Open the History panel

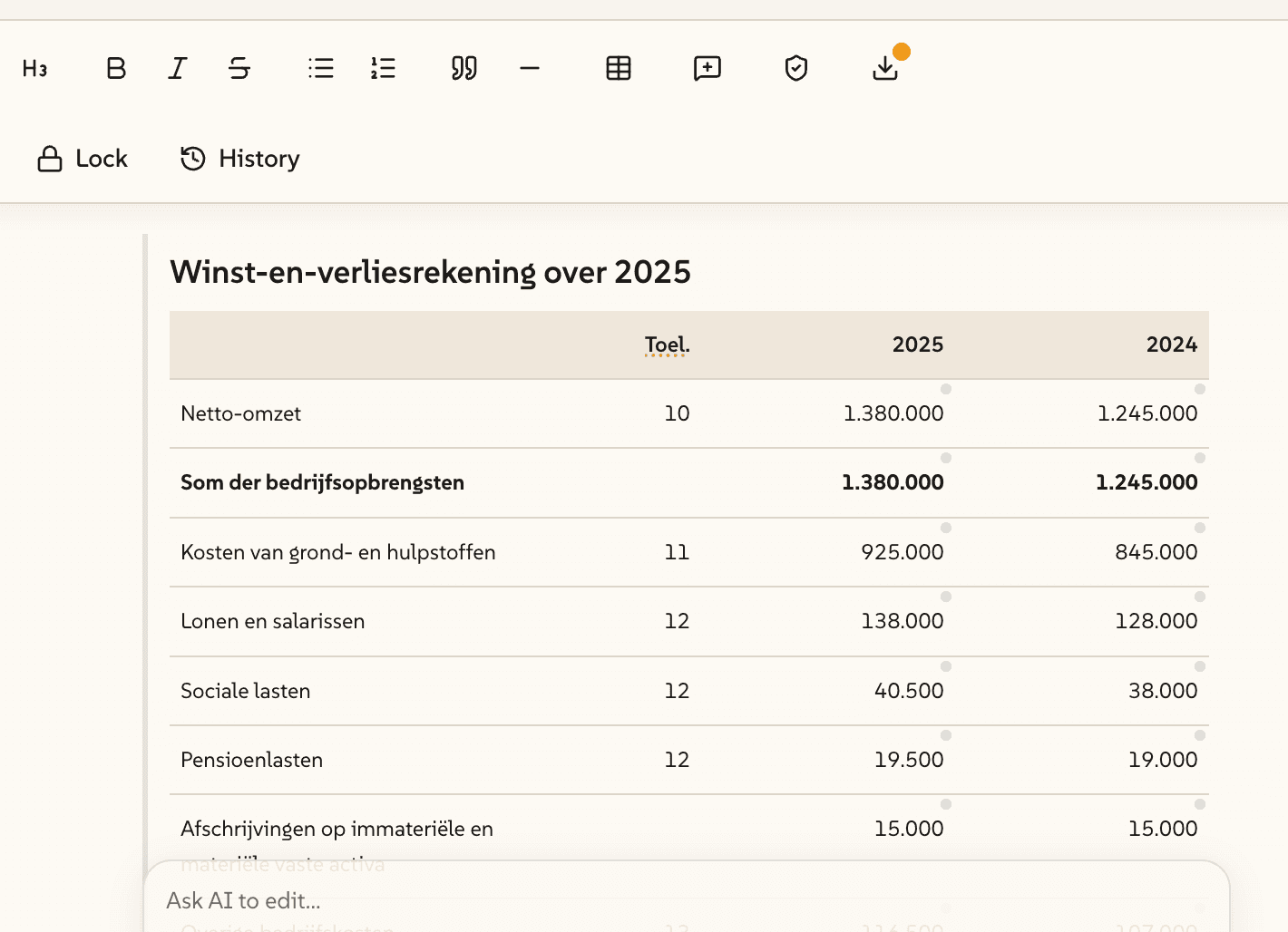[x=239, y=158]
